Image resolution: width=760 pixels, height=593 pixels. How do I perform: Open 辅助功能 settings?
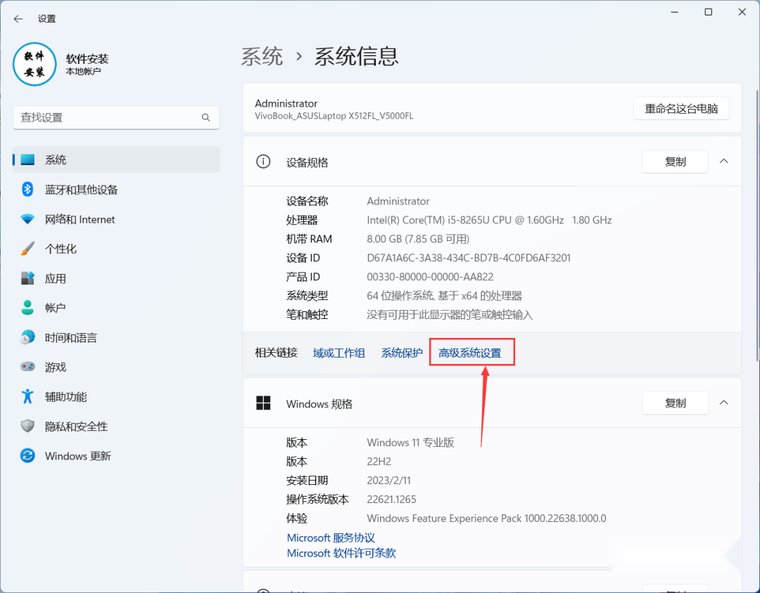(116, 396)
